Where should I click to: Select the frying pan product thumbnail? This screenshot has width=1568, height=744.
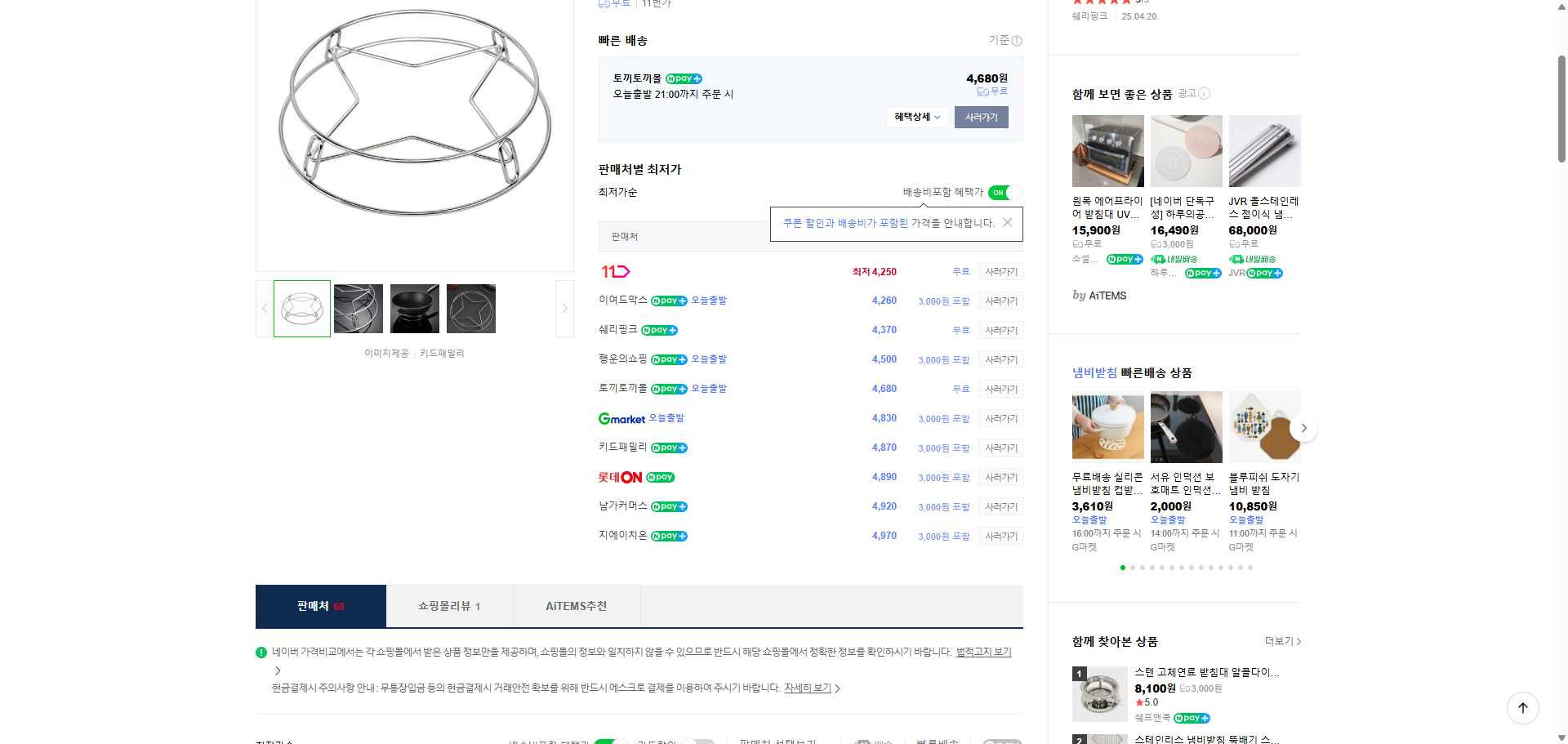coord(414,308)
